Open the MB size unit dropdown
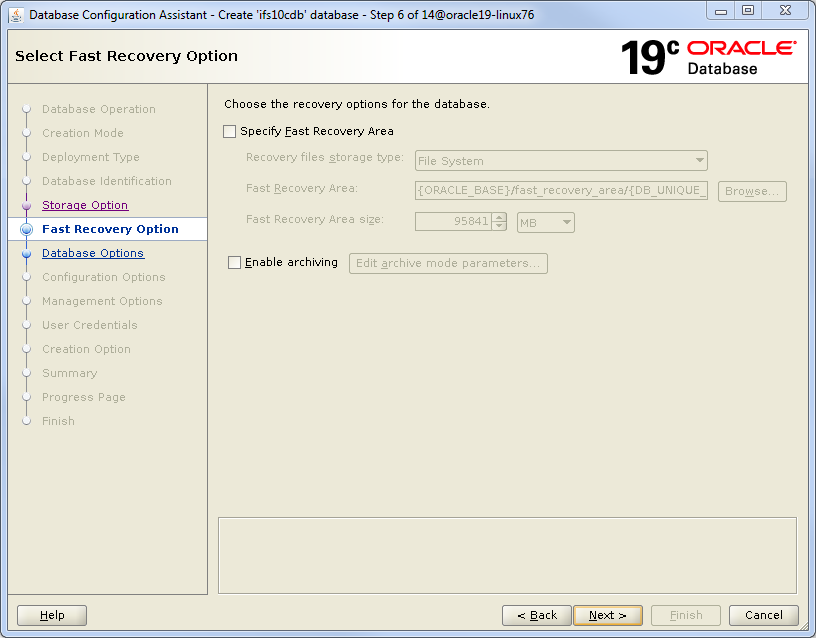This screenshot has height=638, width=816. [545, 223]
